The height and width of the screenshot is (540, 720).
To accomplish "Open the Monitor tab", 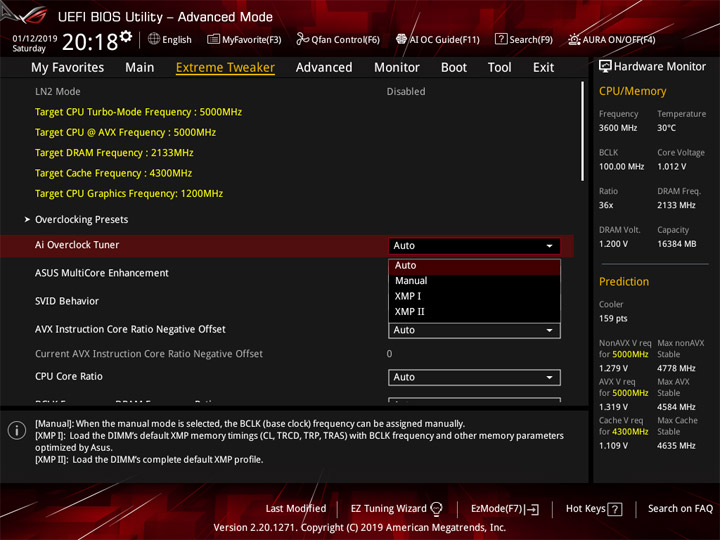I will (x=397, y=68).
